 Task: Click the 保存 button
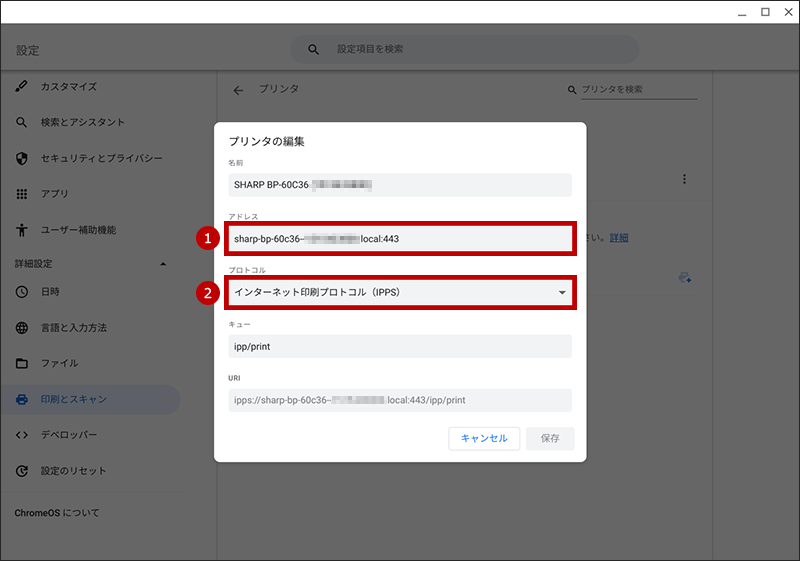[x=550, y=439]
